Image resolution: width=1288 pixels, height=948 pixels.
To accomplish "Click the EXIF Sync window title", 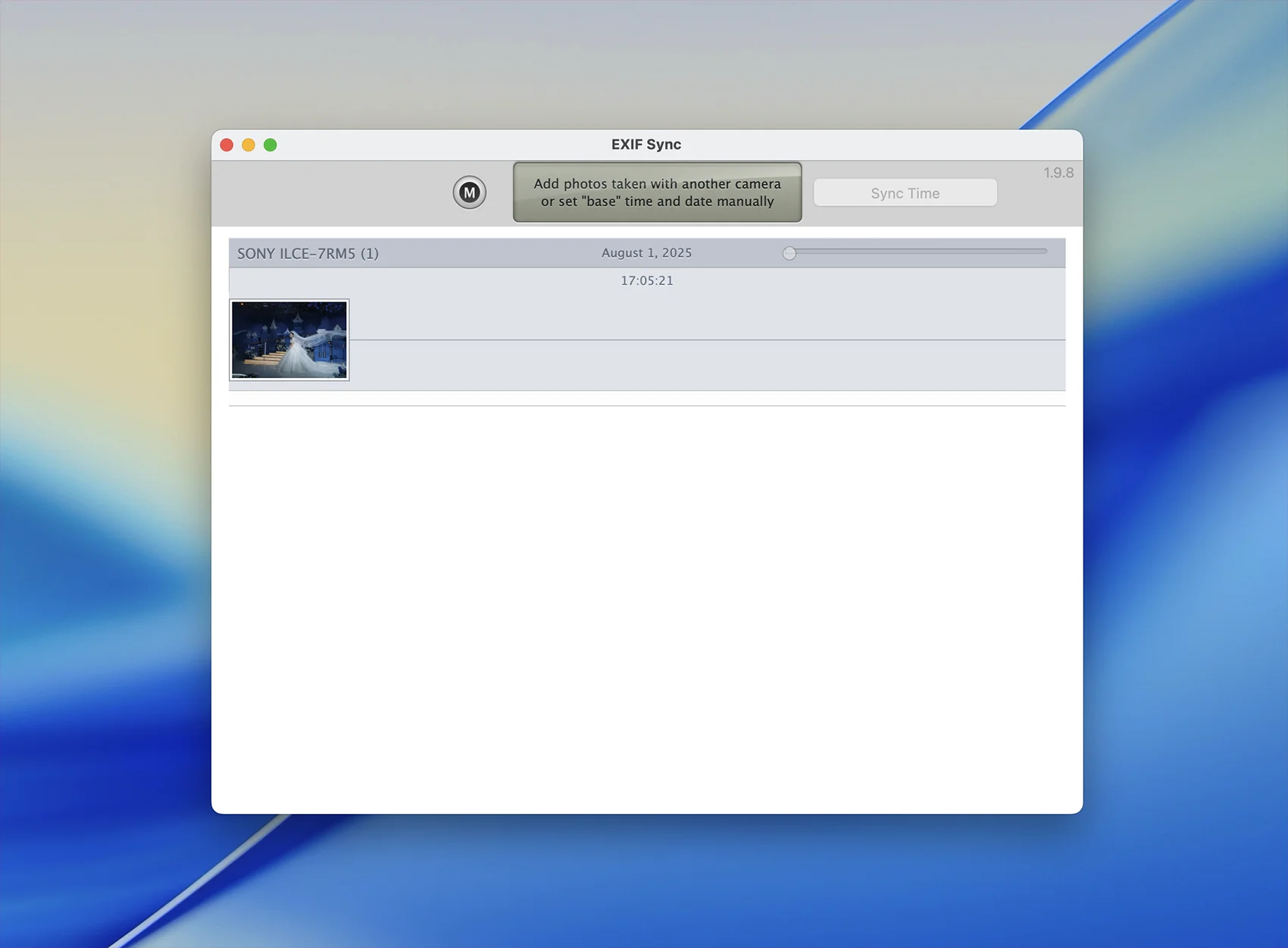I will pyautogui.click(x=646, y=145).
